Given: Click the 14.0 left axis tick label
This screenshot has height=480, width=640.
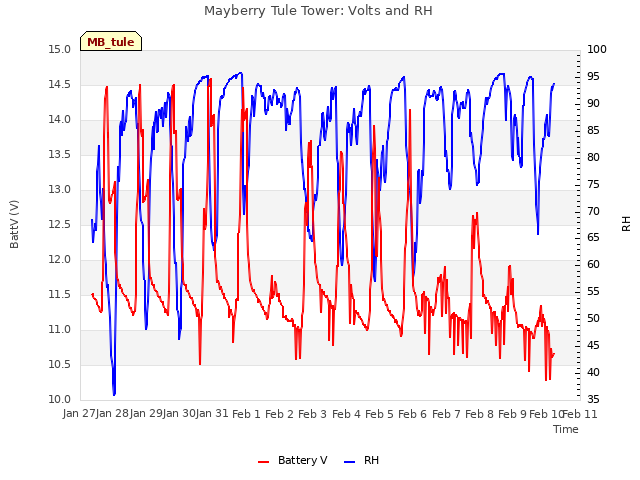Looking at the screenshot, I should click(x=60, y=120).
